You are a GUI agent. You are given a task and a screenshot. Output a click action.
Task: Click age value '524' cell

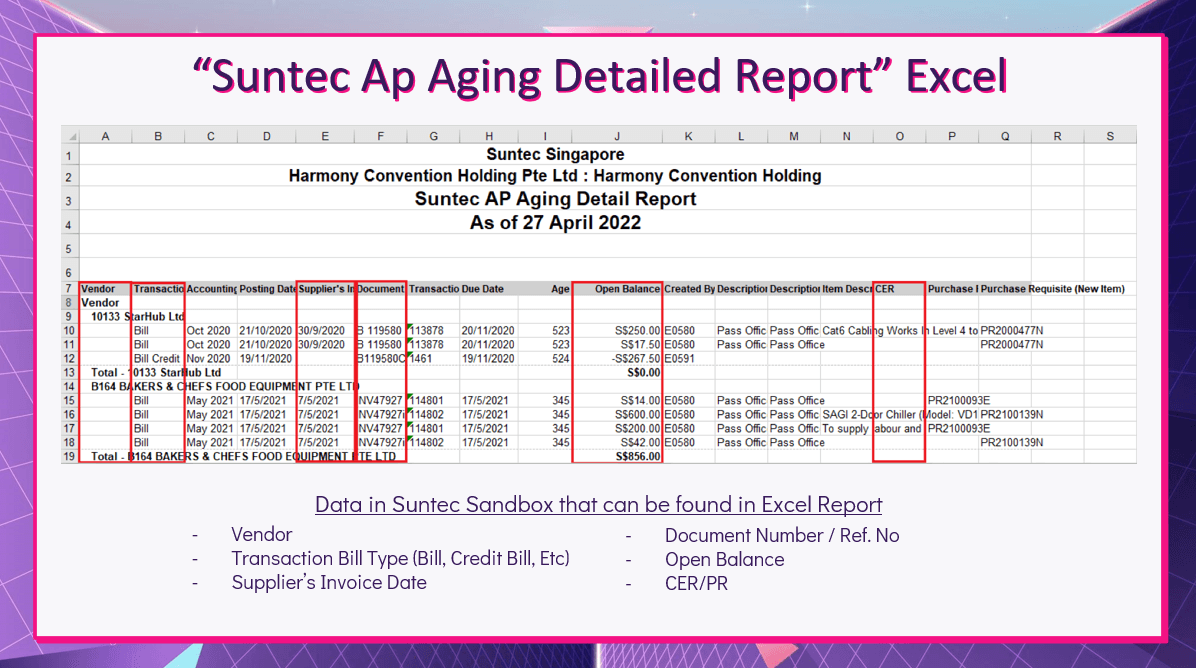[x=561, y=358]
